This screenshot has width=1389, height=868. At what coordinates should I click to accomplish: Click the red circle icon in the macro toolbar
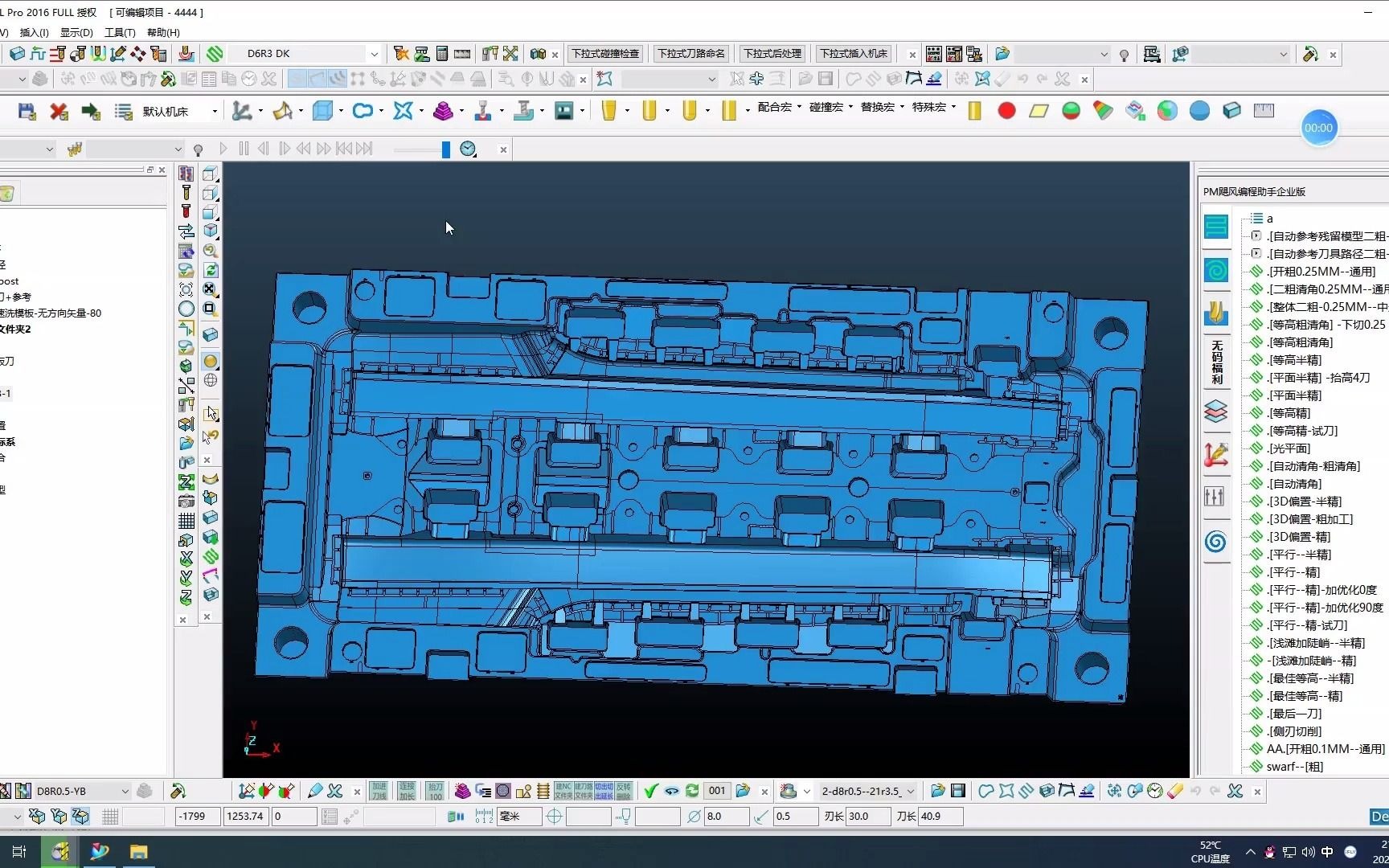pos(1006,111)
